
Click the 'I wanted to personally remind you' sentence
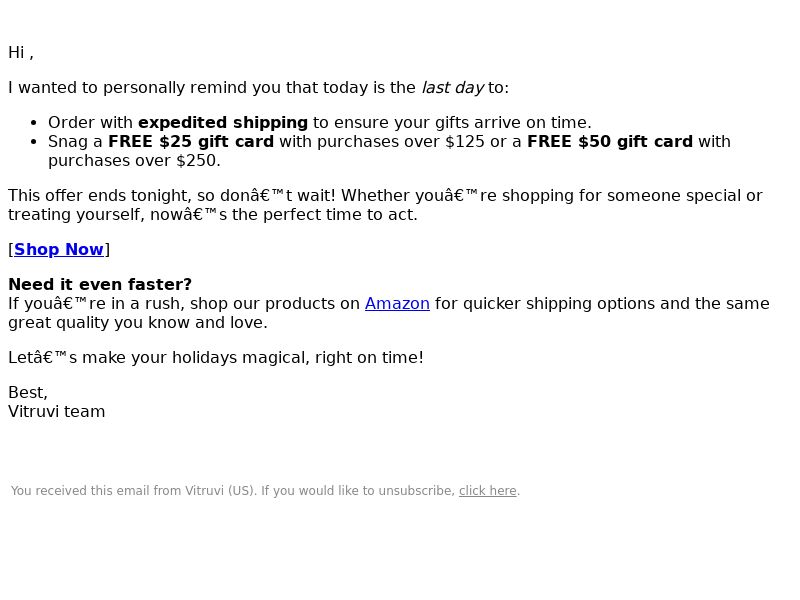point(259,88)
